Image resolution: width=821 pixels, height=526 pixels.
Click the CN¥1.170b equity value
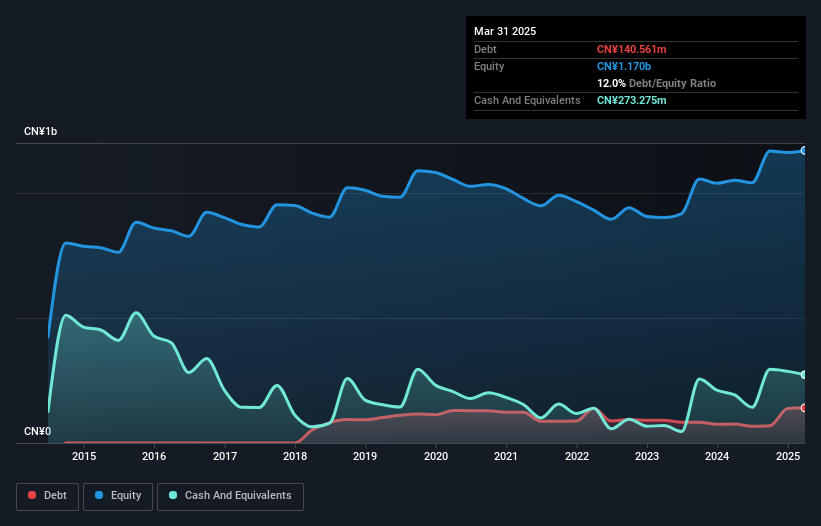pyautogui.click(x=624, y=66)
